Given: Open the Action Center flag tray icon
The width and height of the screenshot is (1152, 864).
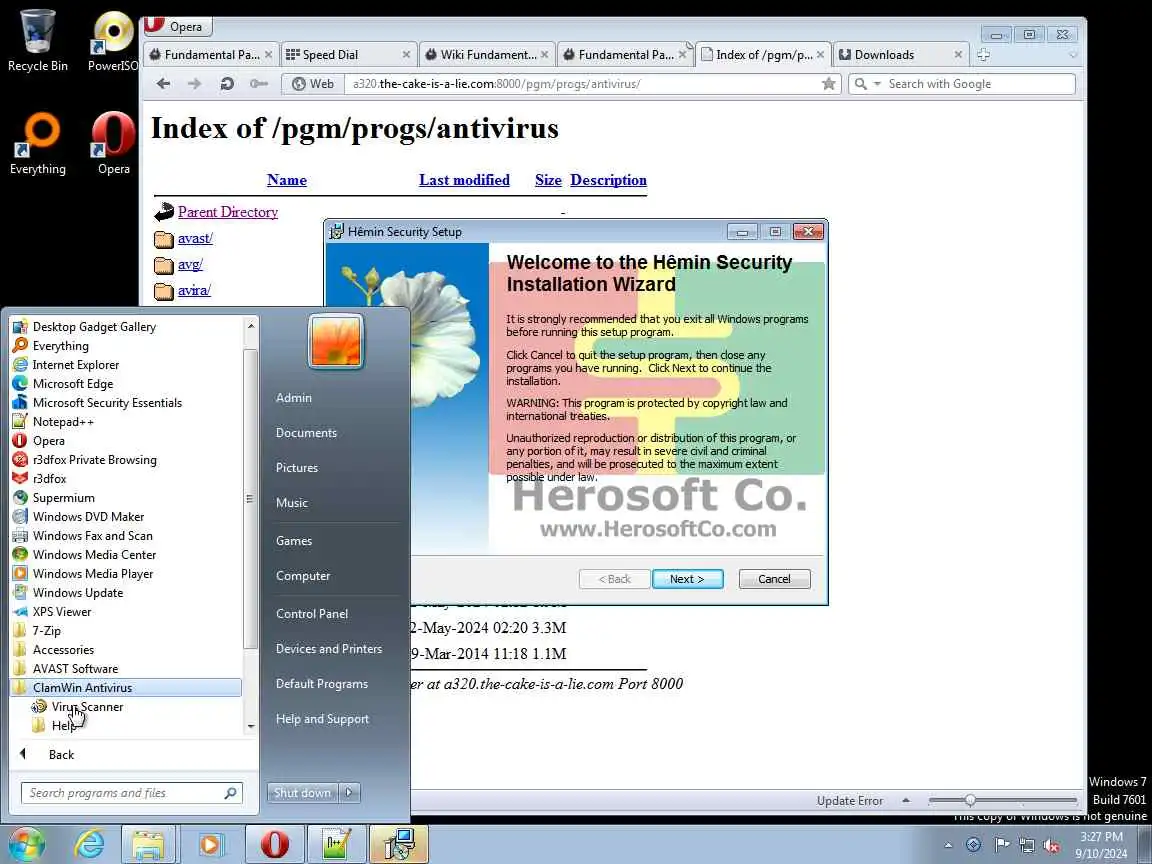Looking at the screenshot, I should (x=1001, y=845).
